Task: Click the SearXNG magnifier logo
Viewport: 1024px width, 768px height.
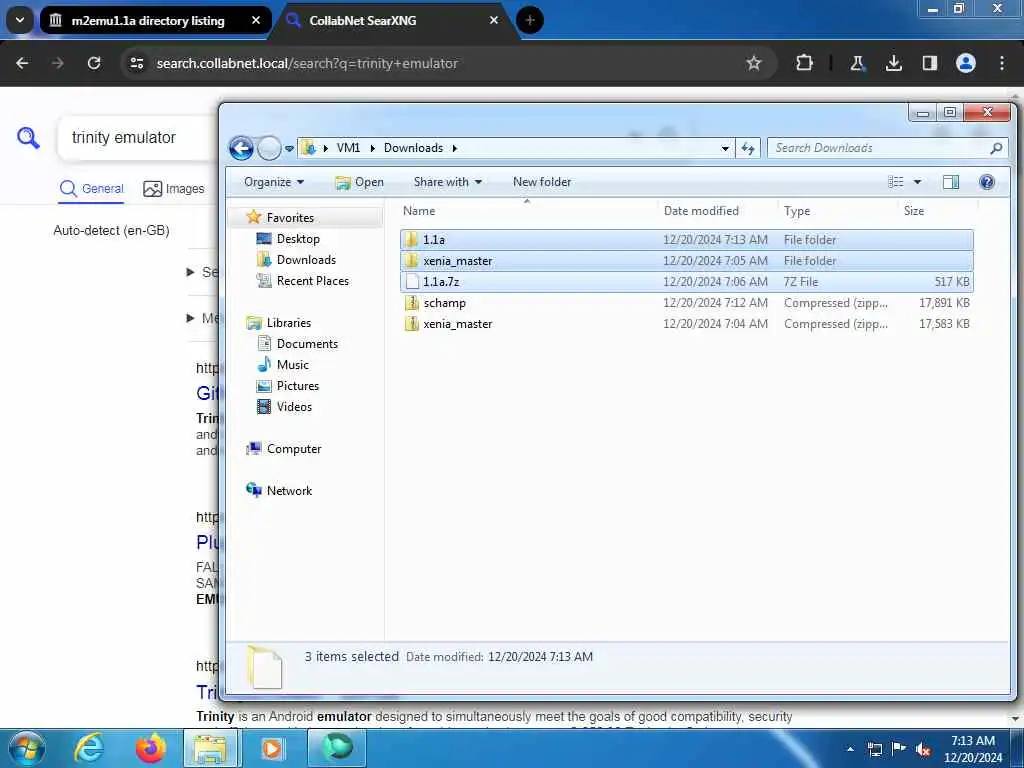Action: click(28, 138)
